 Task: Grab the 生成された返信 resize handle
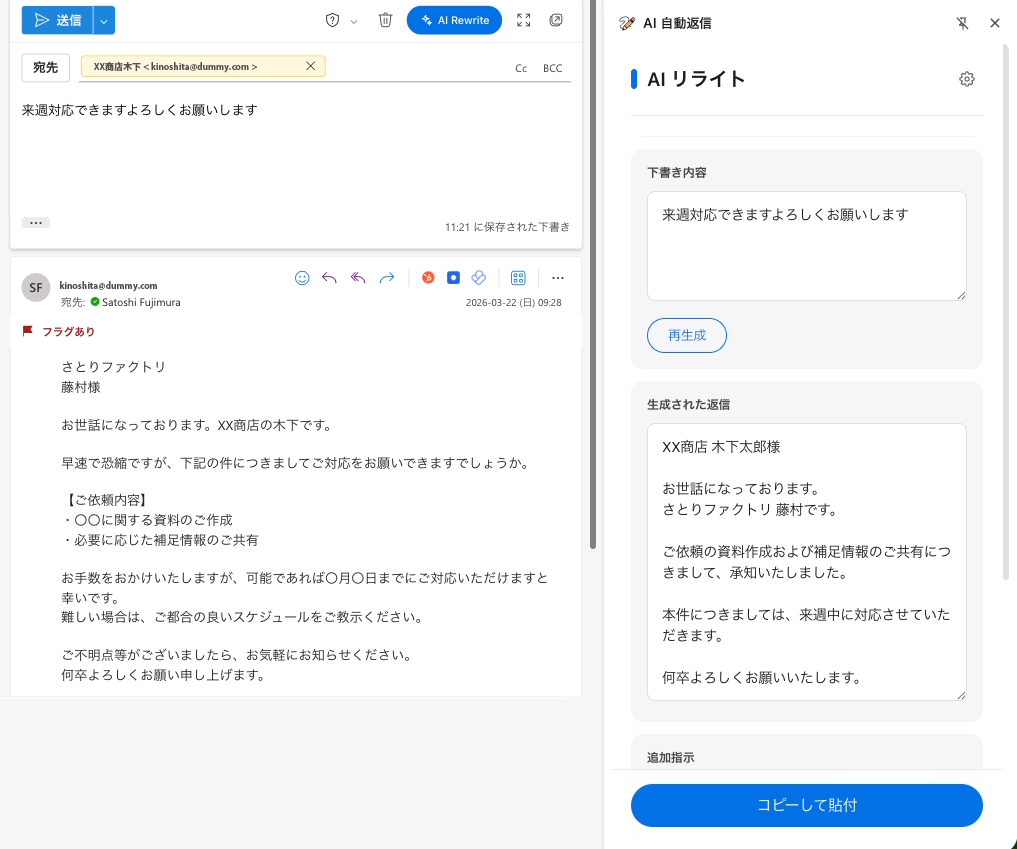[x=961, y=695]
